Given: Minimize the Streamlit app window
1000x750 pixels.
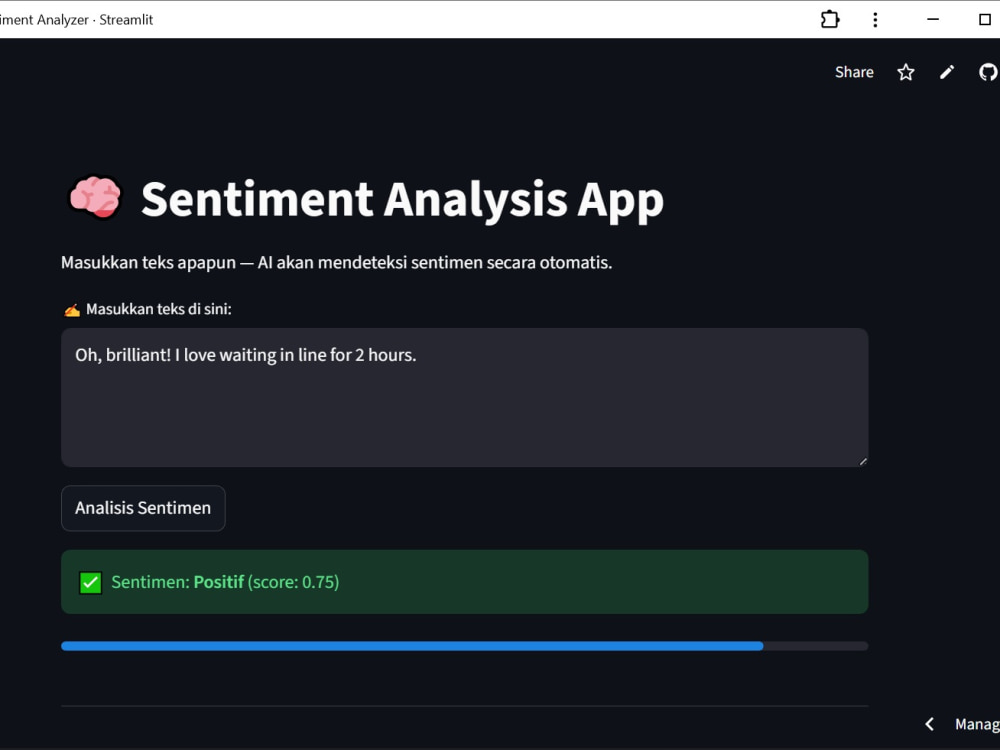Looking at the screenshot, I should pos(933,20).
